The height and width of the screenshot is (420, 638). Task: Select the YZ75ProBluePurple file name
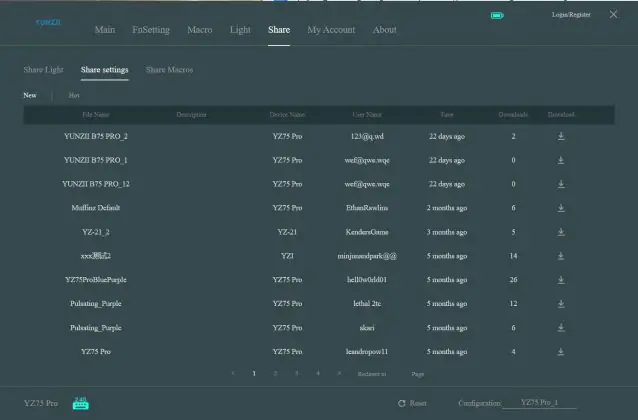[x=96, y=280]
